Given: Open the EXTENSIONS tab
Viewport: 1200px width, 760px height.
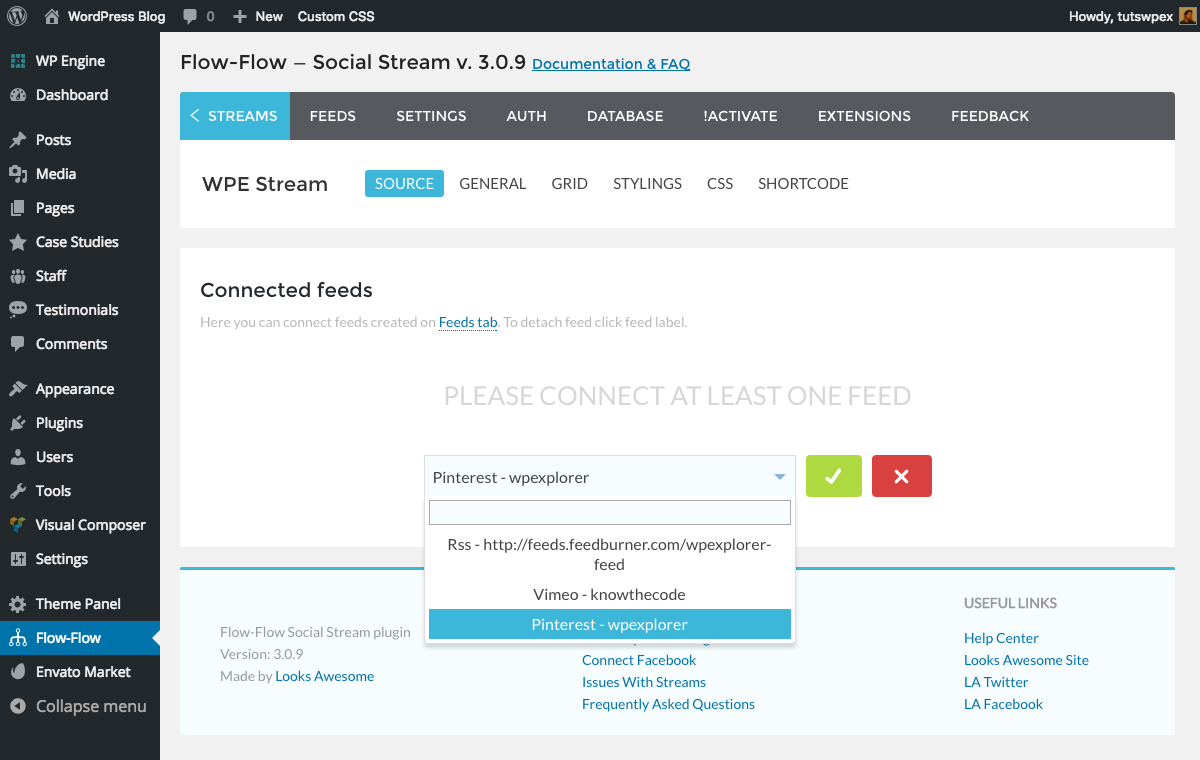Looking at the screenshot, I should (864, 116).
